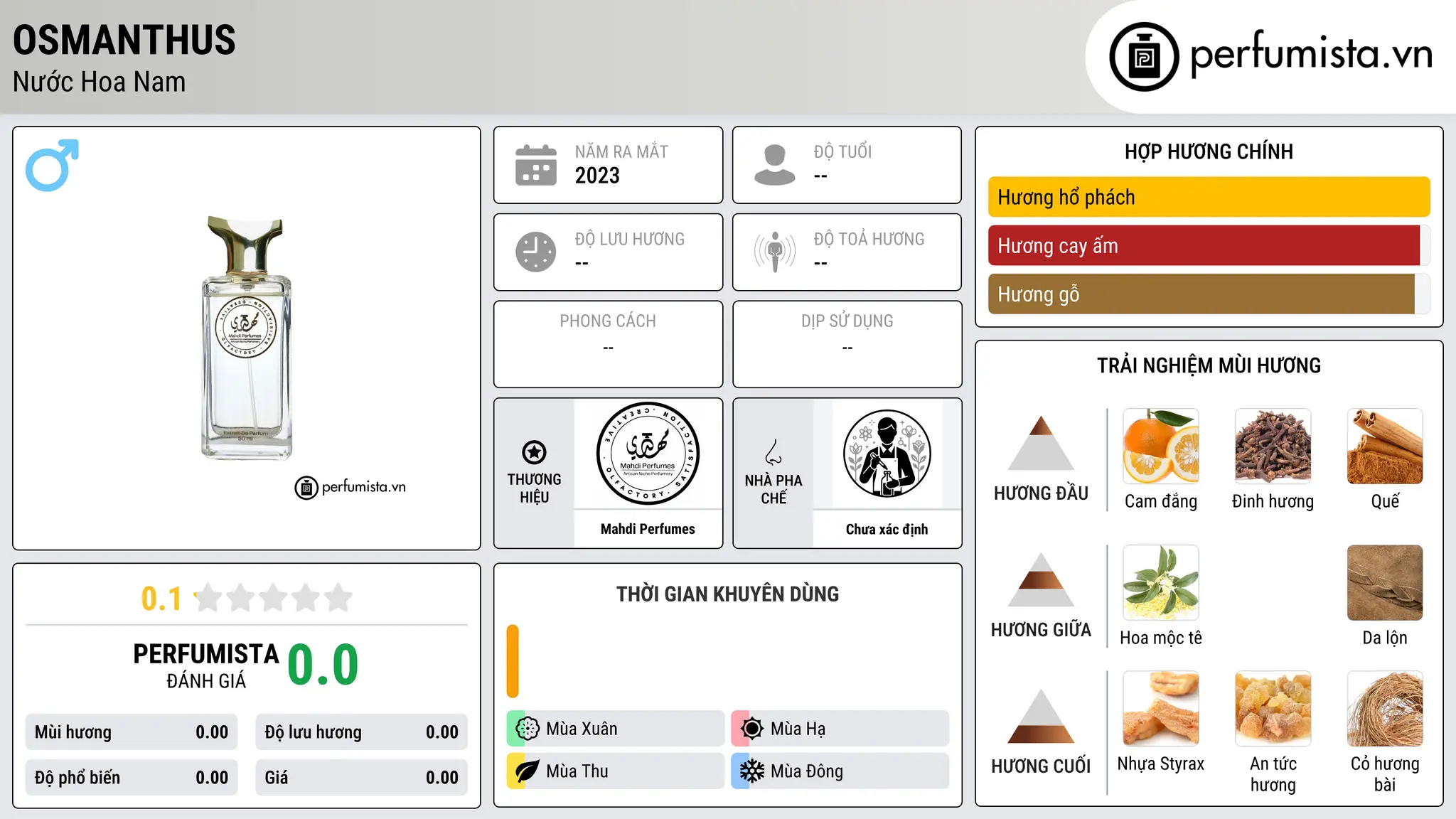Image resolution: width=1456 pixels, height=819 pixels.
Task: Click the brown Hương gỗ accord bar
Action: (1201, 294)
